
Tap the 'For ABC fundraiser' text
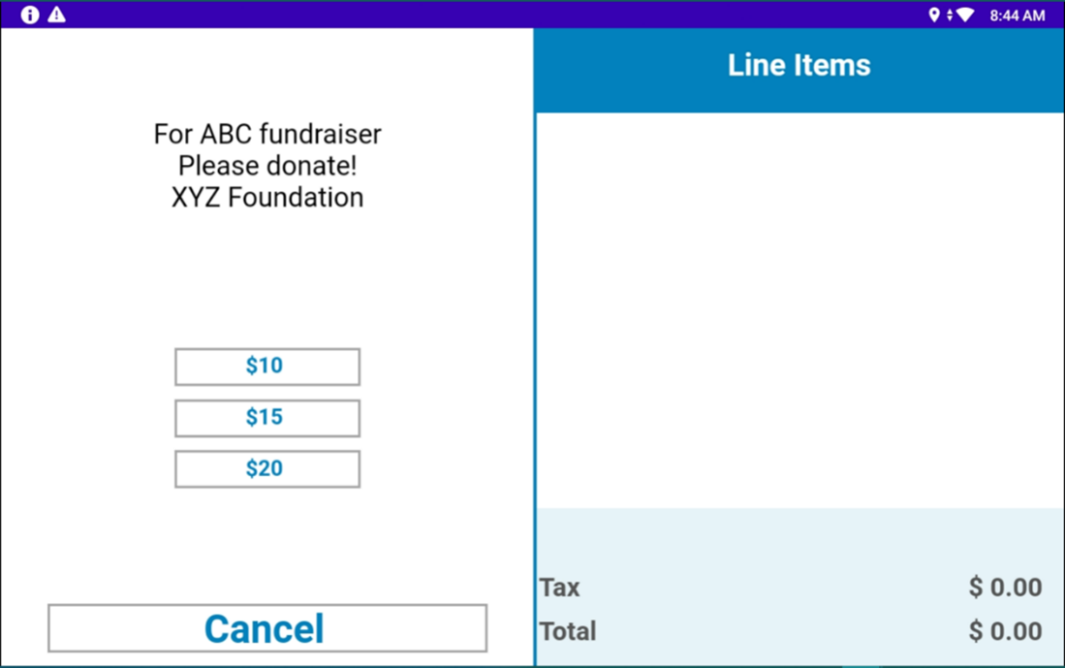[267, 134]
